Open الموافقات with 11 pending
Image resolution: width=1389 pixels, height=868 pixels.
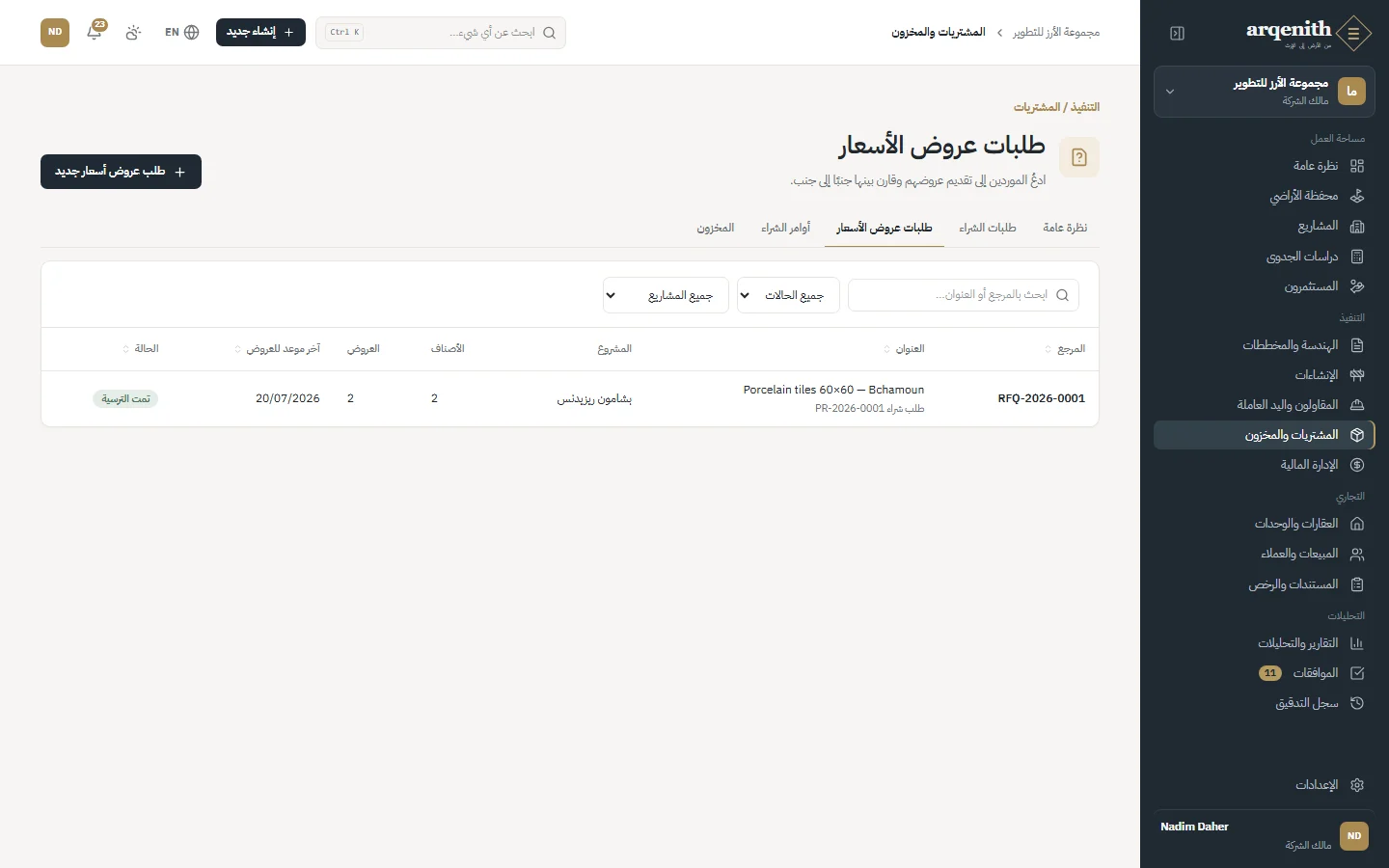click(1265, 673)
